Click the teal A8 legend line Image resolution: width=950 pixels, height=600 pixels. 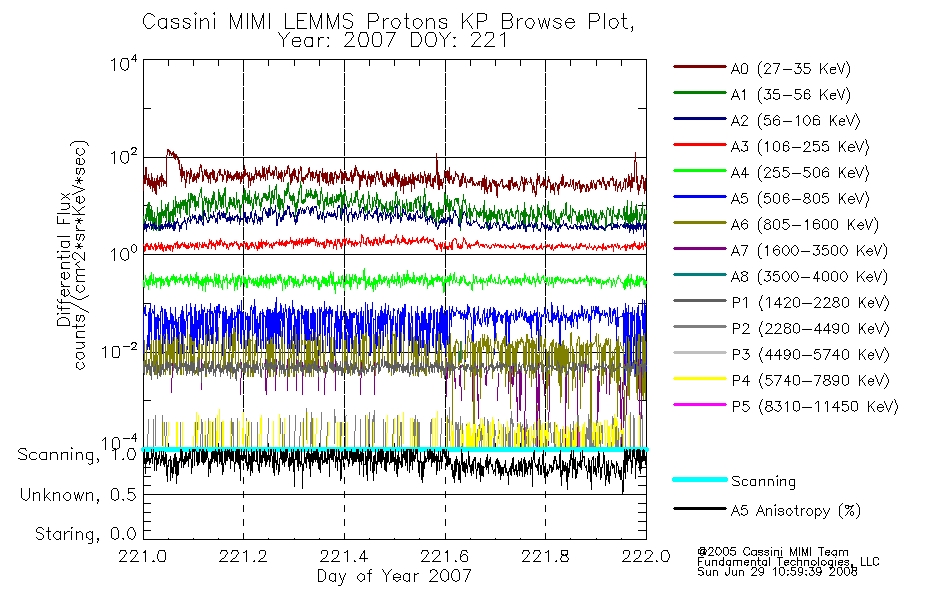tap(699, 275)
